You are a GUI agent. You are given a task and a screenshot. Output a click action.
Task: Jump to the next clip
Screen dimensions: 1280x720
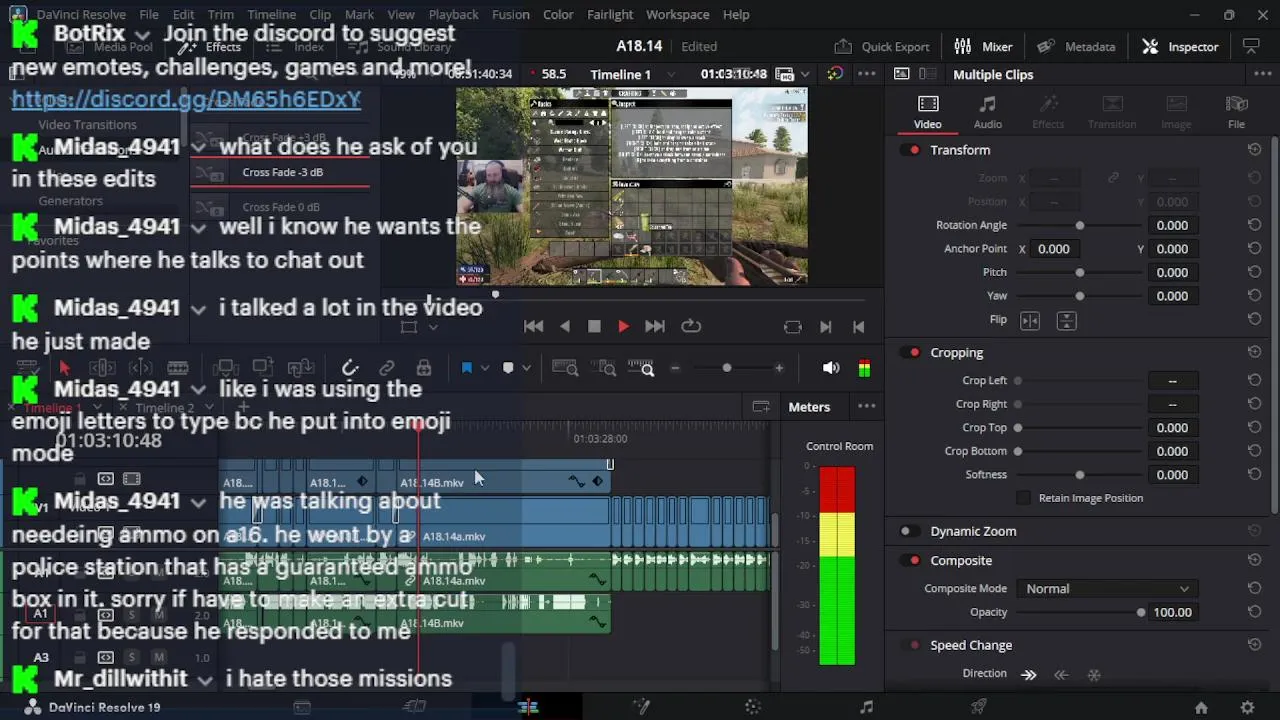(654, 327)
